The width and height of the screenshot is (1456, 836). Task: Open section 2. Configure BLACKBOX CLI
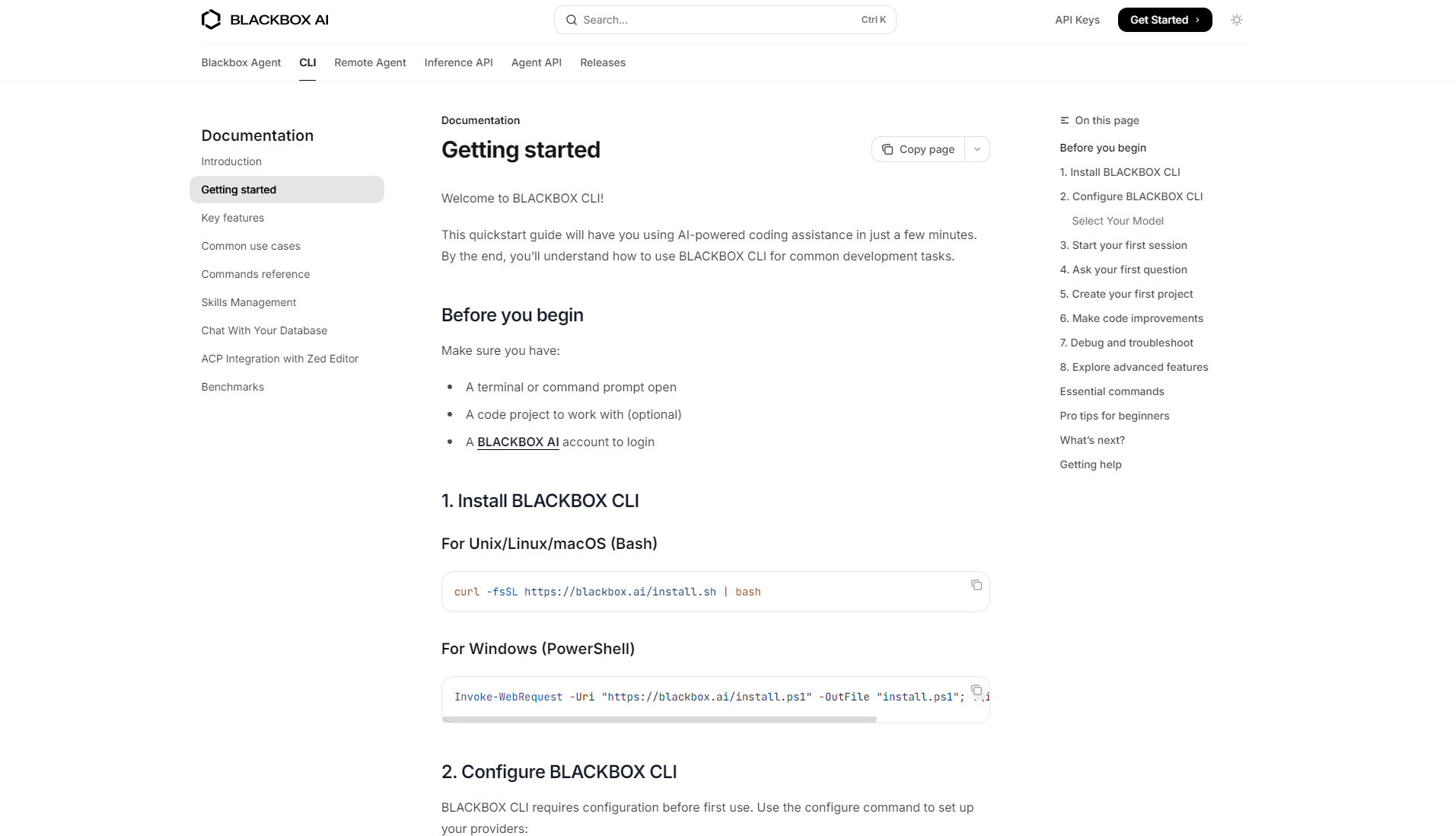pos(1131,196)
